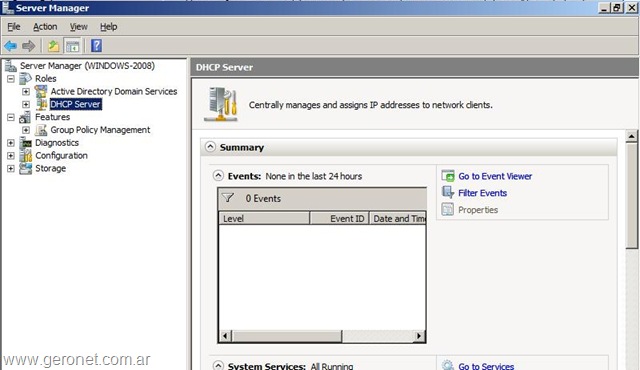Restore the Server Manager window
Viewport: 640px width, 370px height.
617,7
